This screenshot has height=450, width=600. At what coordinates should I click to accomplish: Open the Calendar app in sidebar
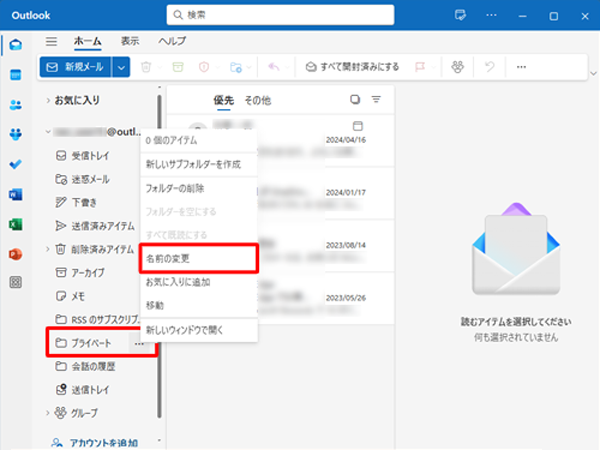(x=16, y=75)
